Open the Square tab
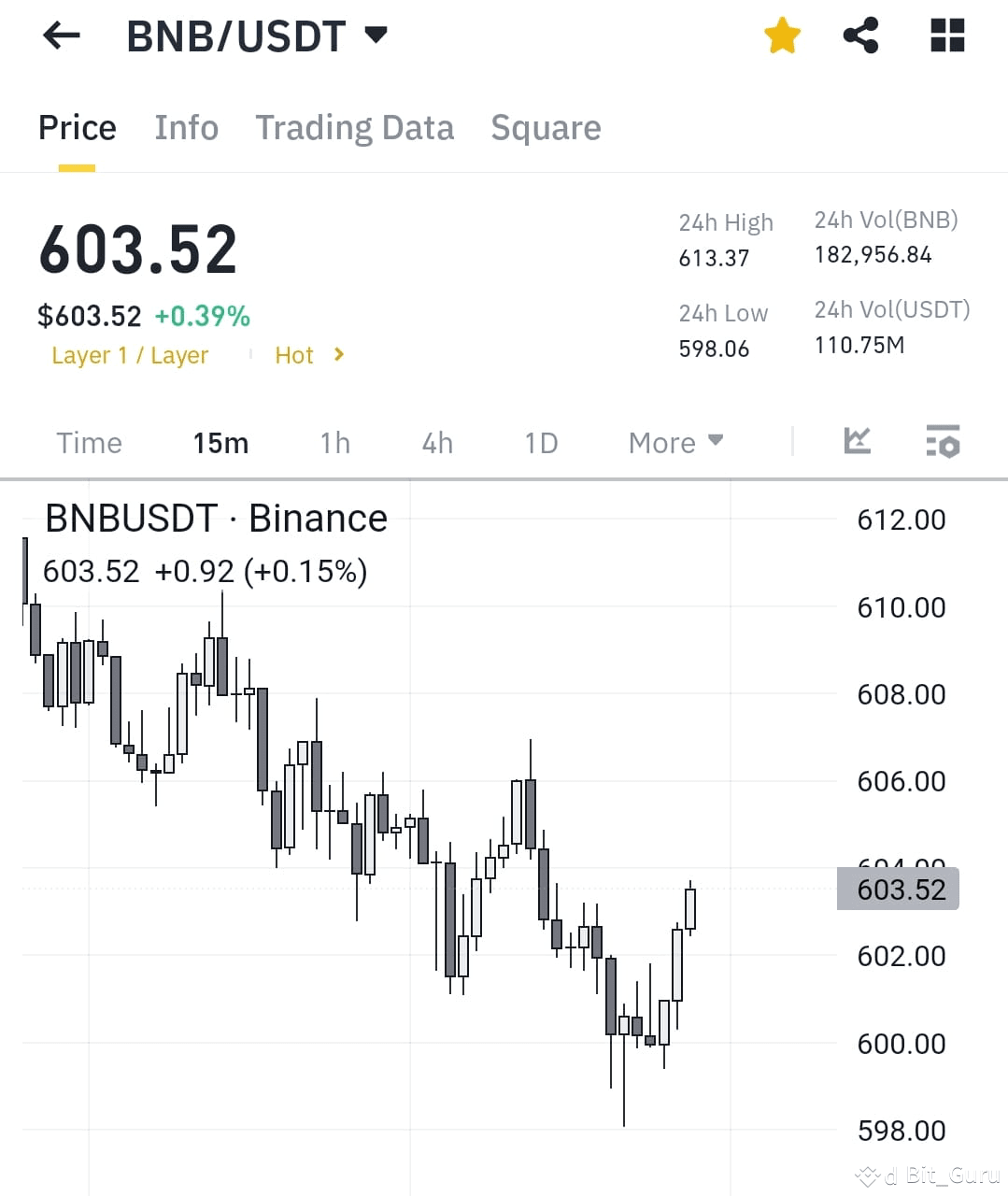Image resolution: width=1008 pixels, height=1196 pixels. [x=546, y=128]
